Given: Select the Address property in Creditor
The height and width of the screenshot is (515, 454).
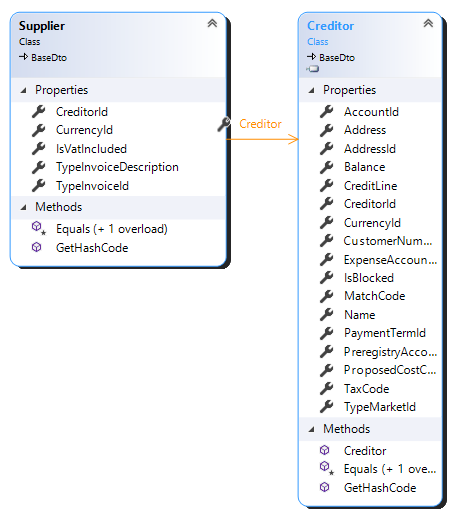Looking at the screenshot, I should coord(365,130).
